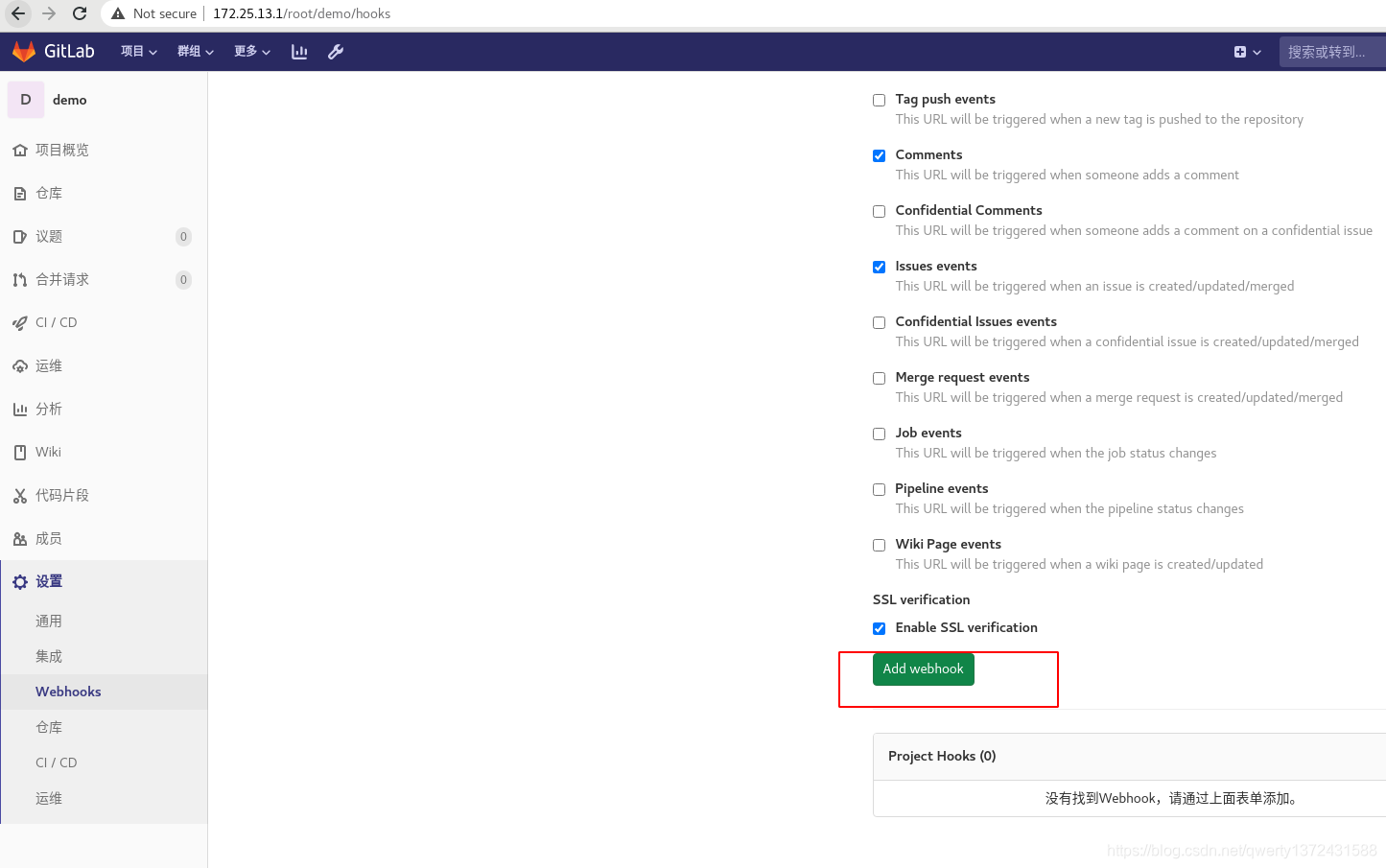Open the activity chart icon in navbar
The width and height of the screenshot is (1386, 868).
299,52
